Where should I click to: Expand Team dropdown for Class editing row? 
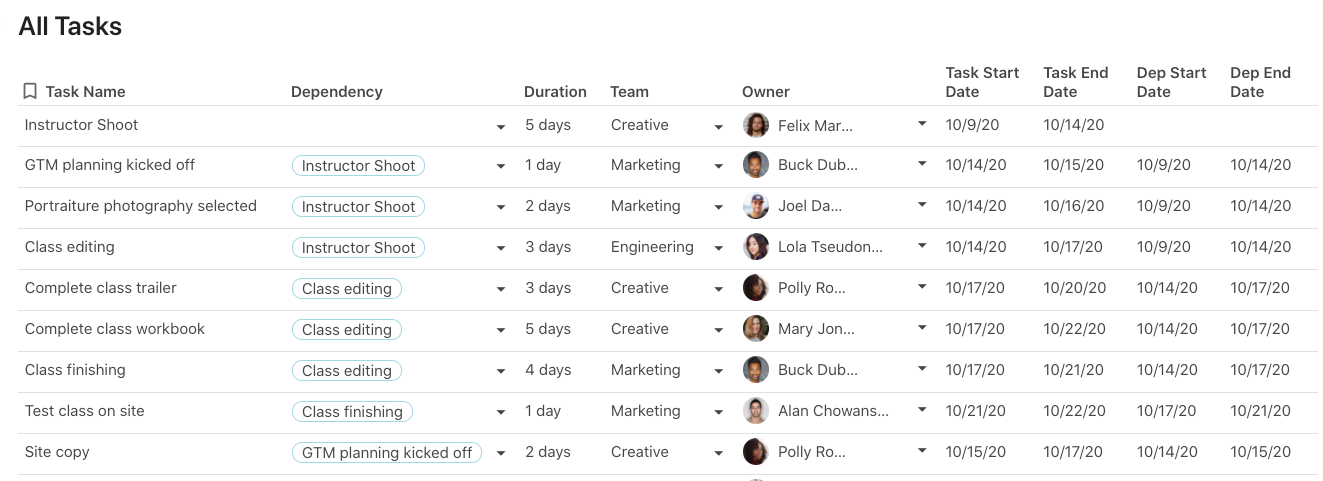point(718,249)
